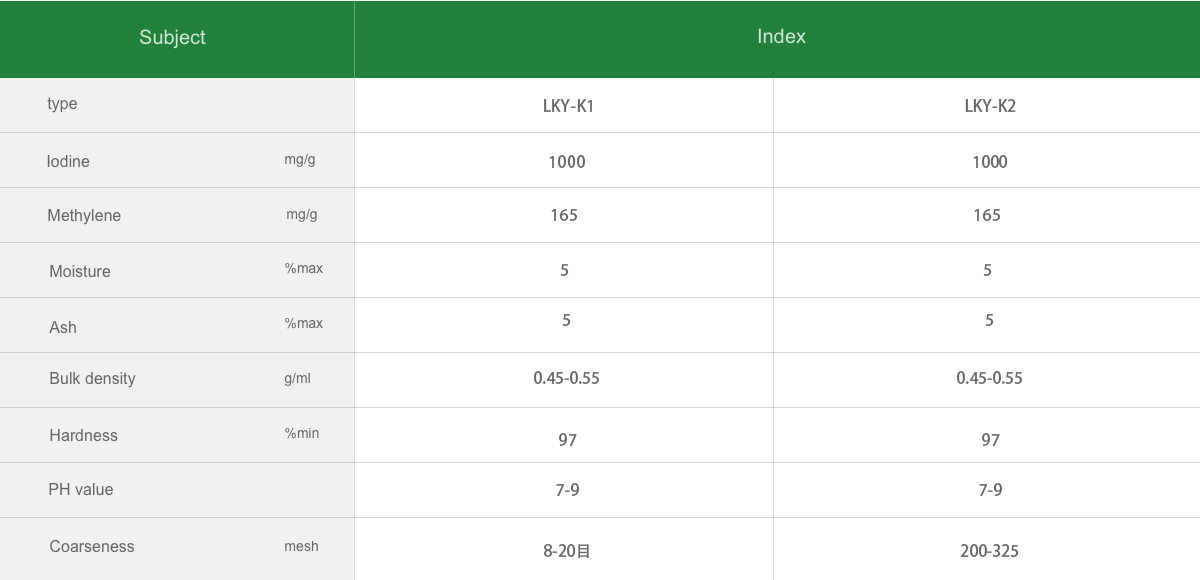The height and width of the screenshot is (580, 1200).
Task: Click the Hardness row label
Action: (x=83, y=436)
